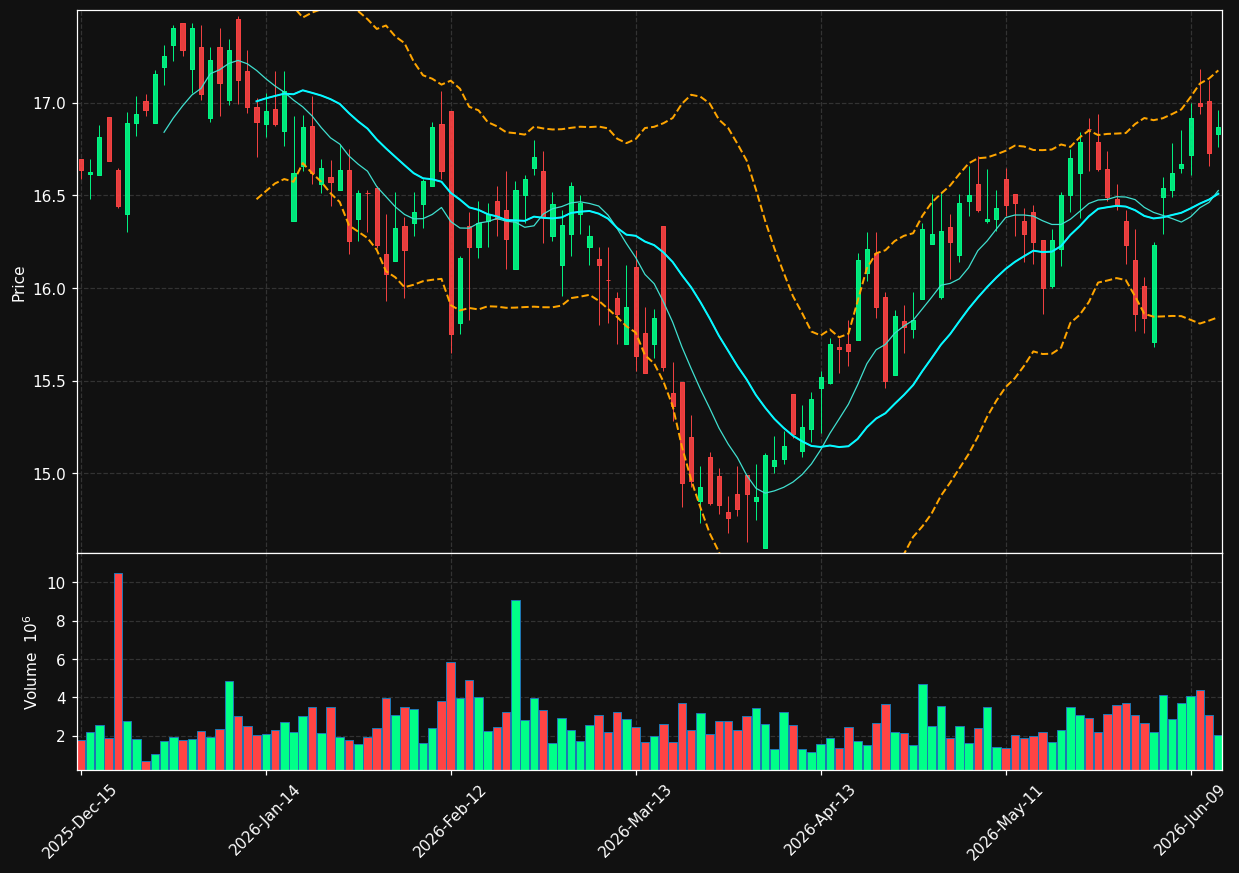Image resolution: width=1239 pixels, height=873 pixels.
Task: Click the 15.0 price axis label
Action: tap(52, 474)
